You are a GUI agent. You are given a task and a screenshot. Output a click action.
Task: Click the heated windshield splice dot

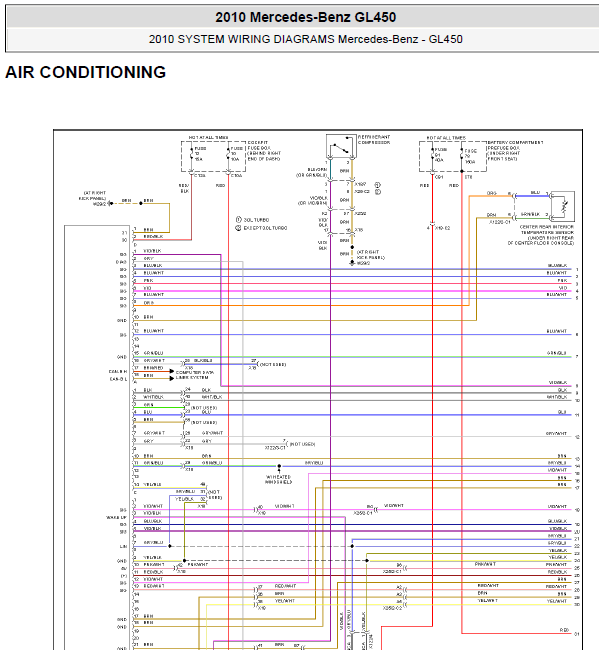pos(279,466)
